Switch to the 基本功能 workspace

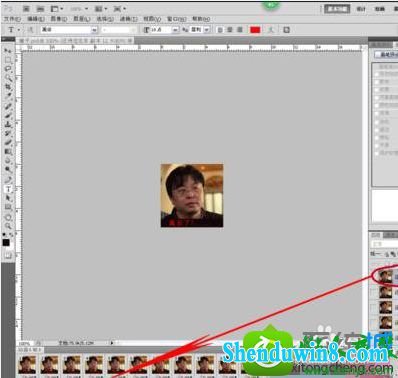337,9
